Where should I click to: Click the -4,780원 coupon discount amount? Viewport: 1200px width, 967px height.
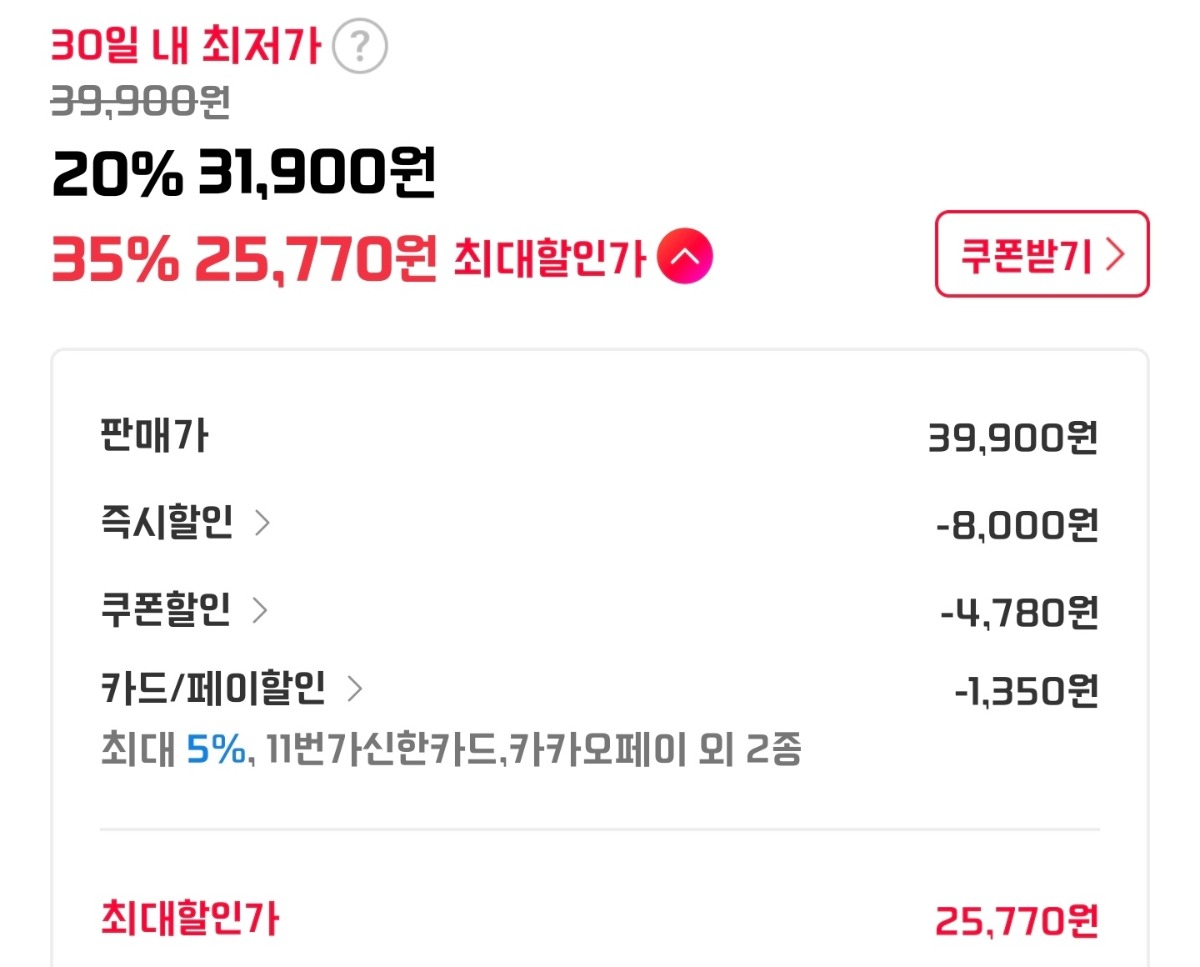click(x=1019, y=611)
